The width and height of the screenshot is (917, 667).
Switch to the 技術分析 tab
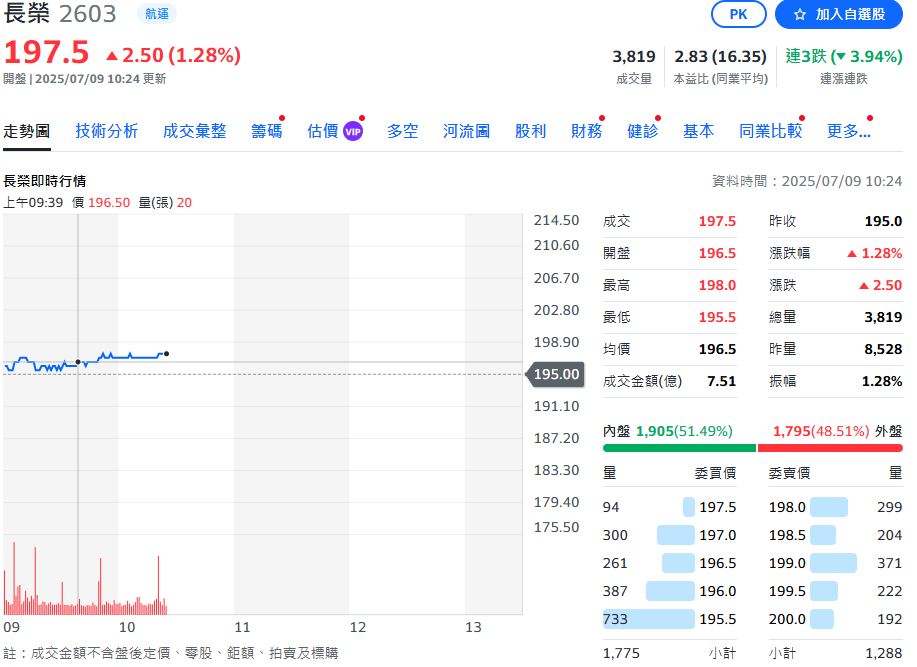106,131
